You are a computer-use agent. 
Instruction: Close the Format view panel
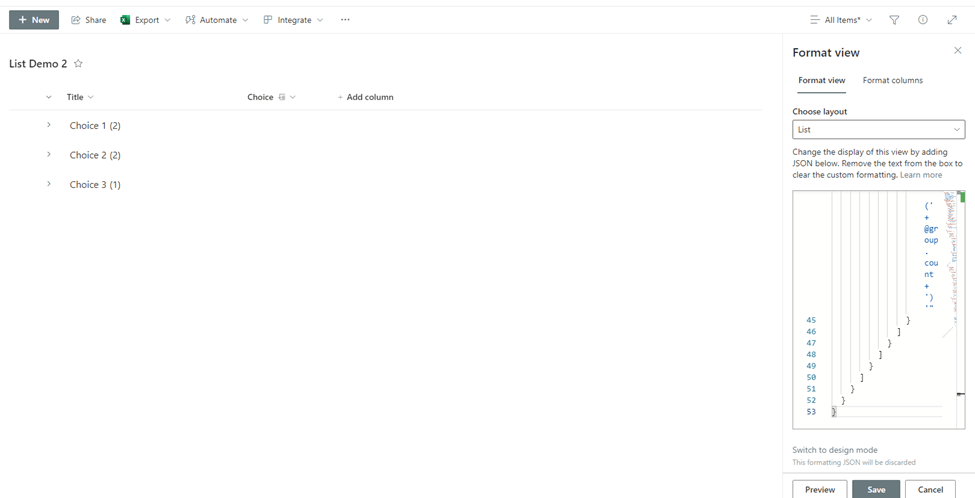click(958, 50)
